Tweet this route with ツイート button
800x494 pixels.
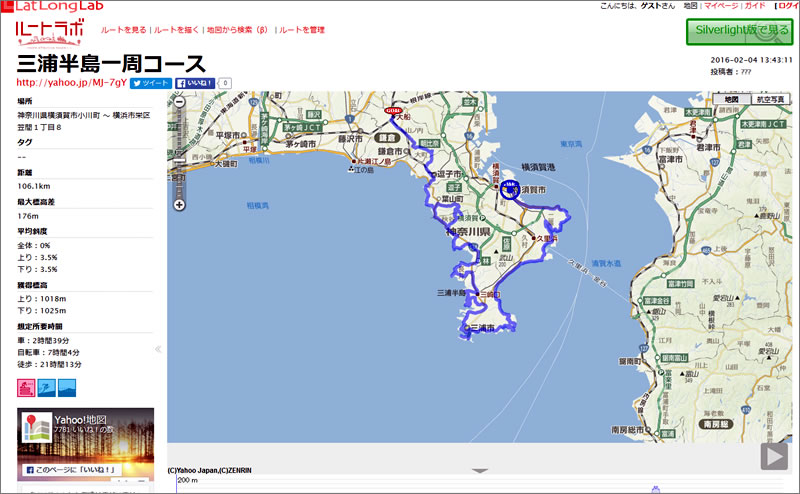click(151, 83)
